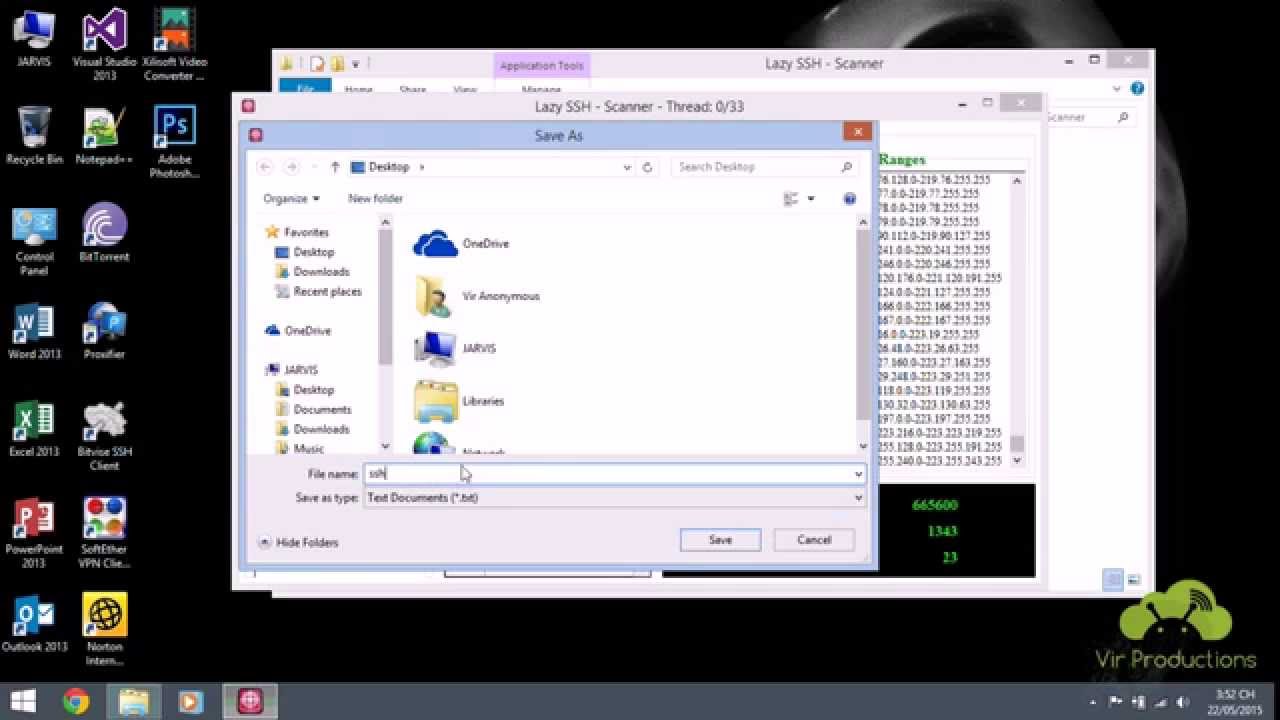Screen dimensions: 1280x720
Task: Open Notepad++ desktop icon
Action: coord(104,136)
